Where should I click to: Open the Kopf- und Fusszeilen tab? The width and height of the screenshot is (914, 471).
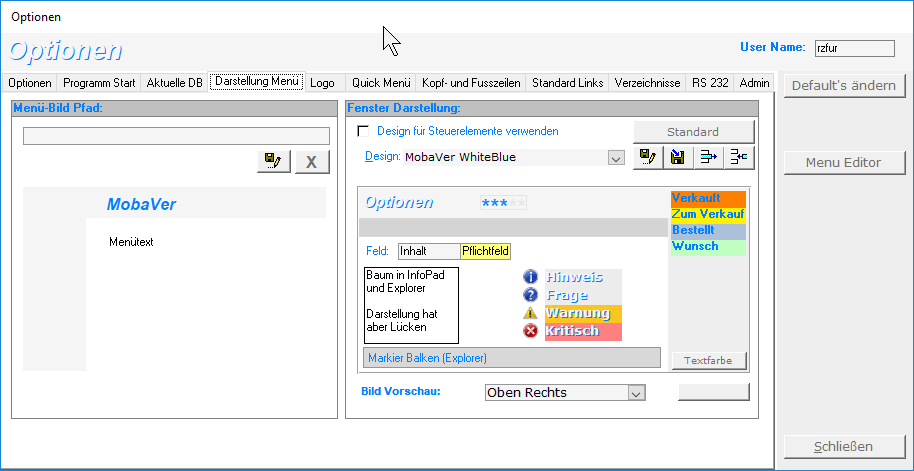coord(471,83)
